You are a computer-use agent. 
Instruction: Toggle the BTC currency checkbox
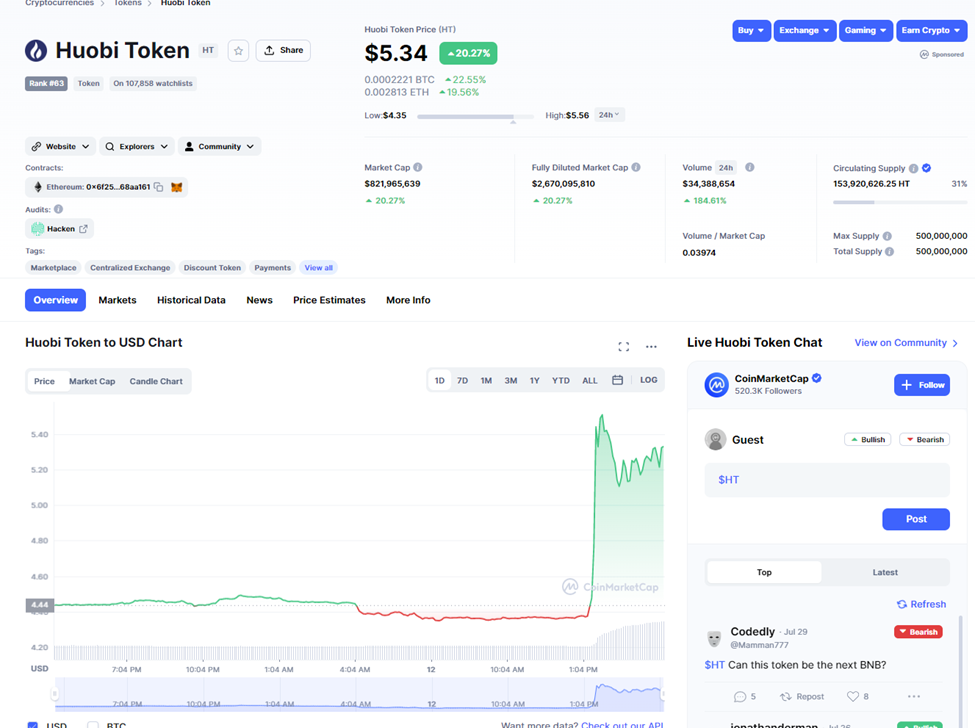click(x=93, y=725)
